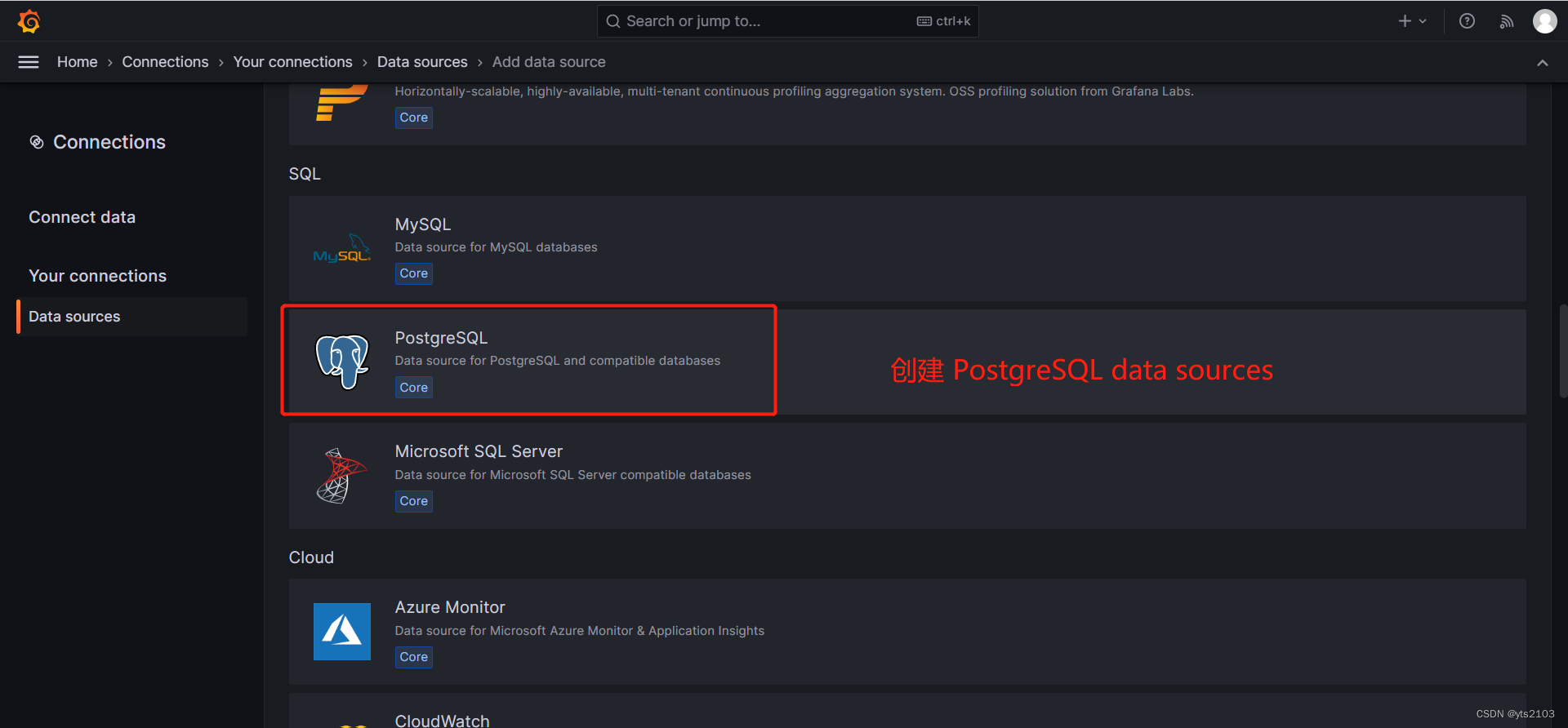
Task: Click the Core badge under Azure Monitor
Action: 413,657
